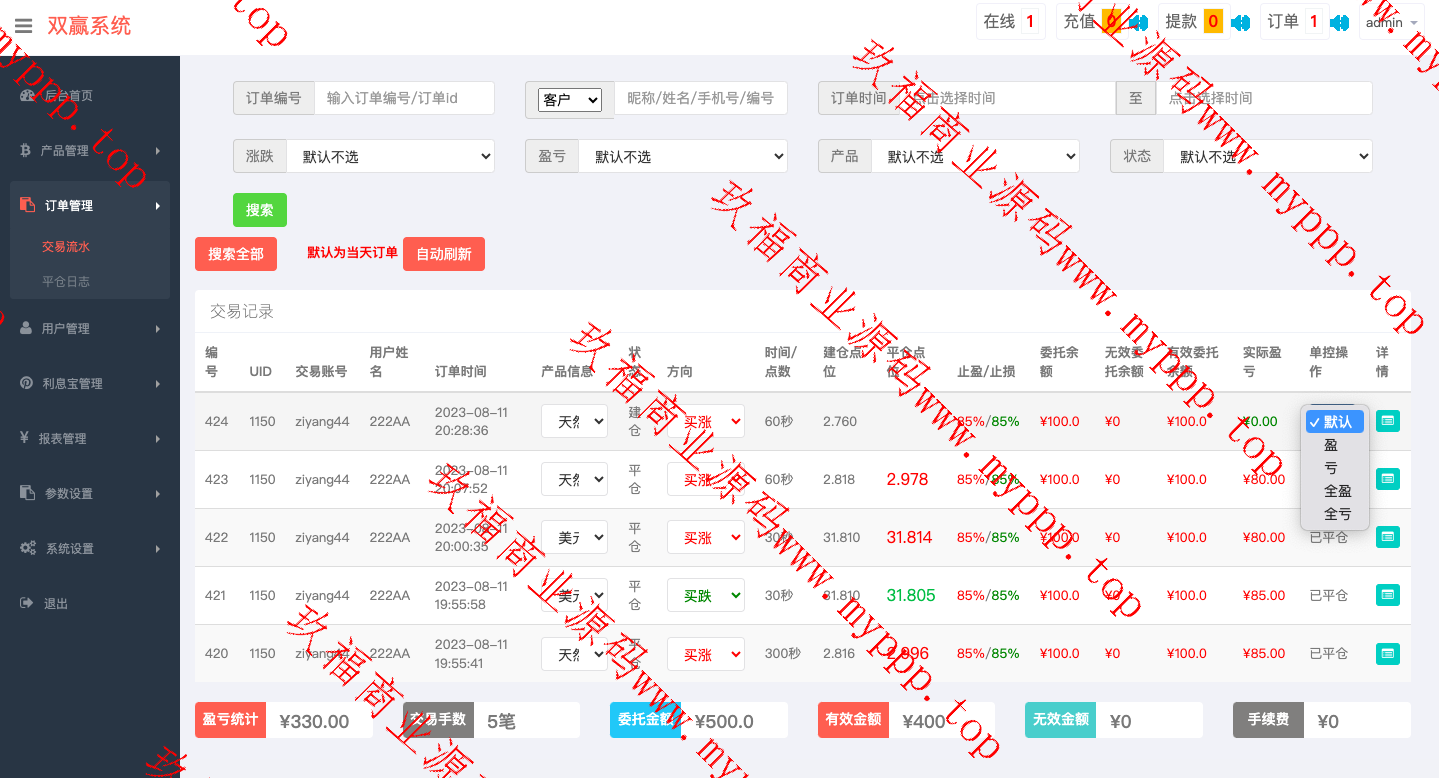The height and width of the screenshot is (778, 1439).
Task: Click the 31.805 closing price value
Action: click(911, 595)
